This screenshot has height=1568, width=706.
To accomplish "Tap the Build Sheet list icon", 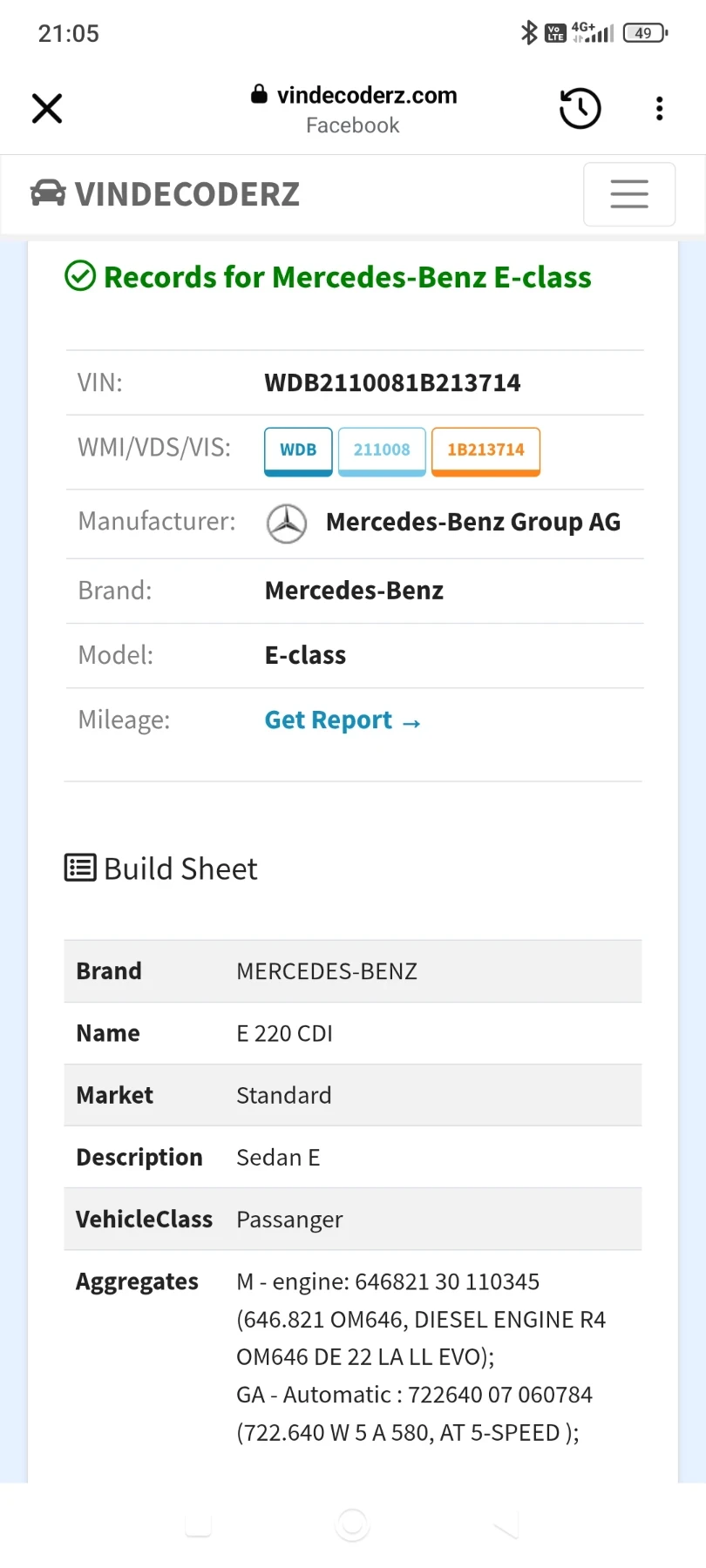I will [x=80, y=868].
